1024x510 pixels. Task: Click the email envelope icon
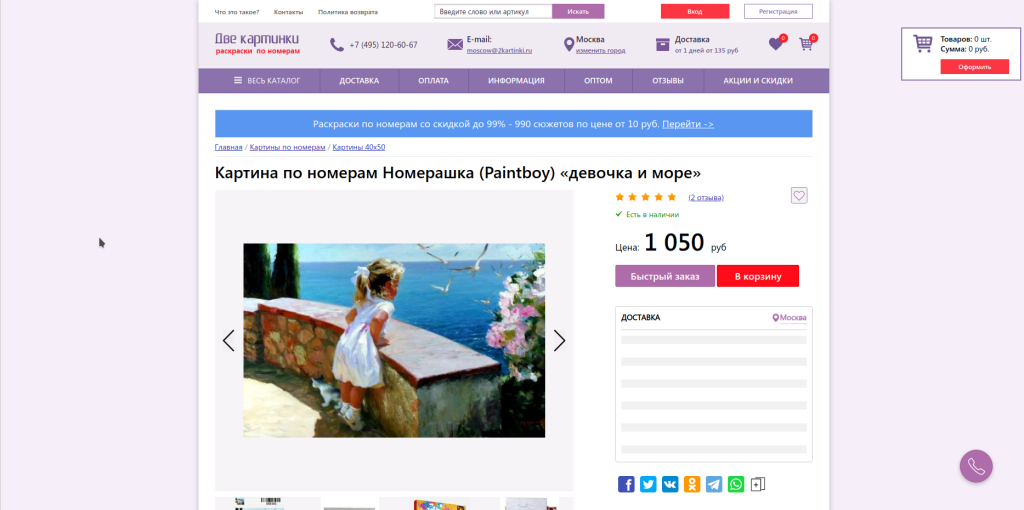coord(455,44)
